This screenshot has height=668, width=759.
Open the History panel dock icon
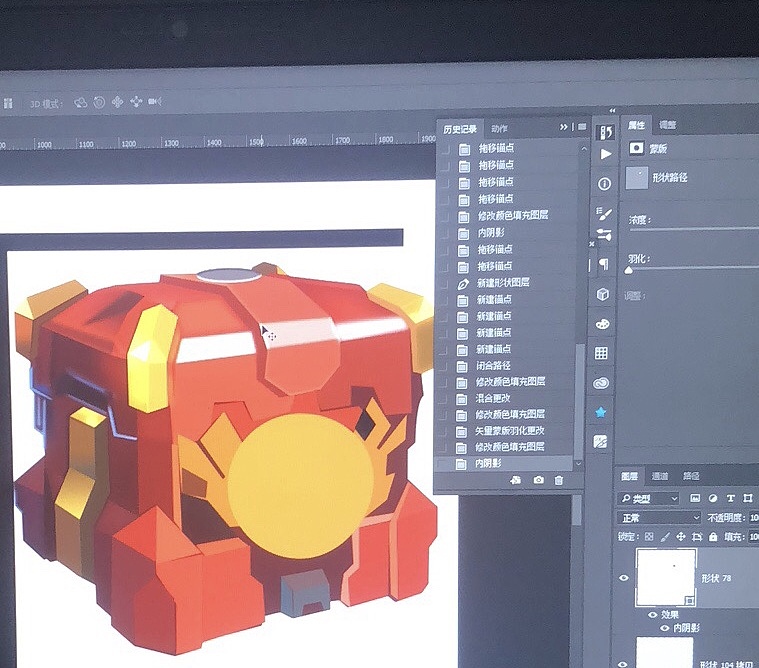(x=605, y=132)
